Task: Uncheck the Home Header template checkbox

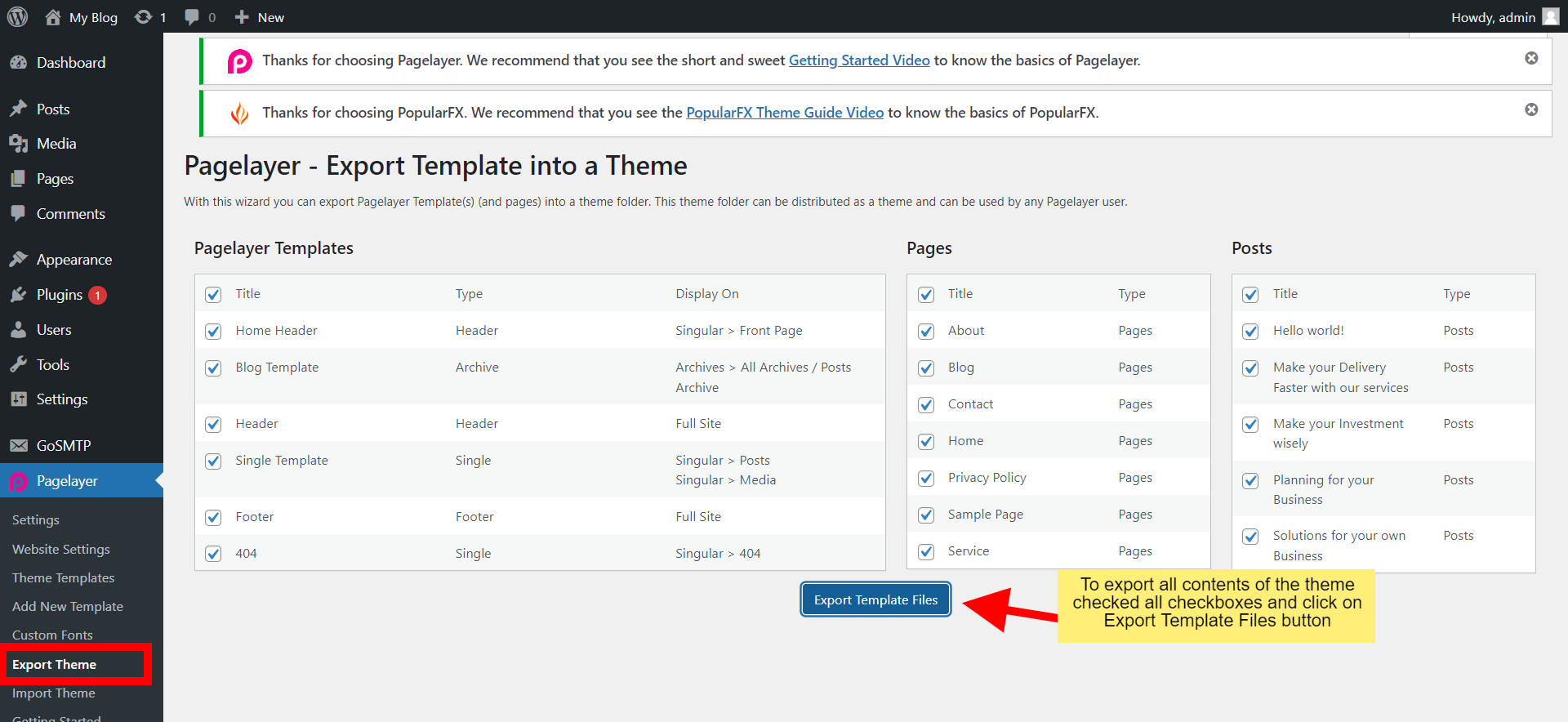Action: [213, 332]
